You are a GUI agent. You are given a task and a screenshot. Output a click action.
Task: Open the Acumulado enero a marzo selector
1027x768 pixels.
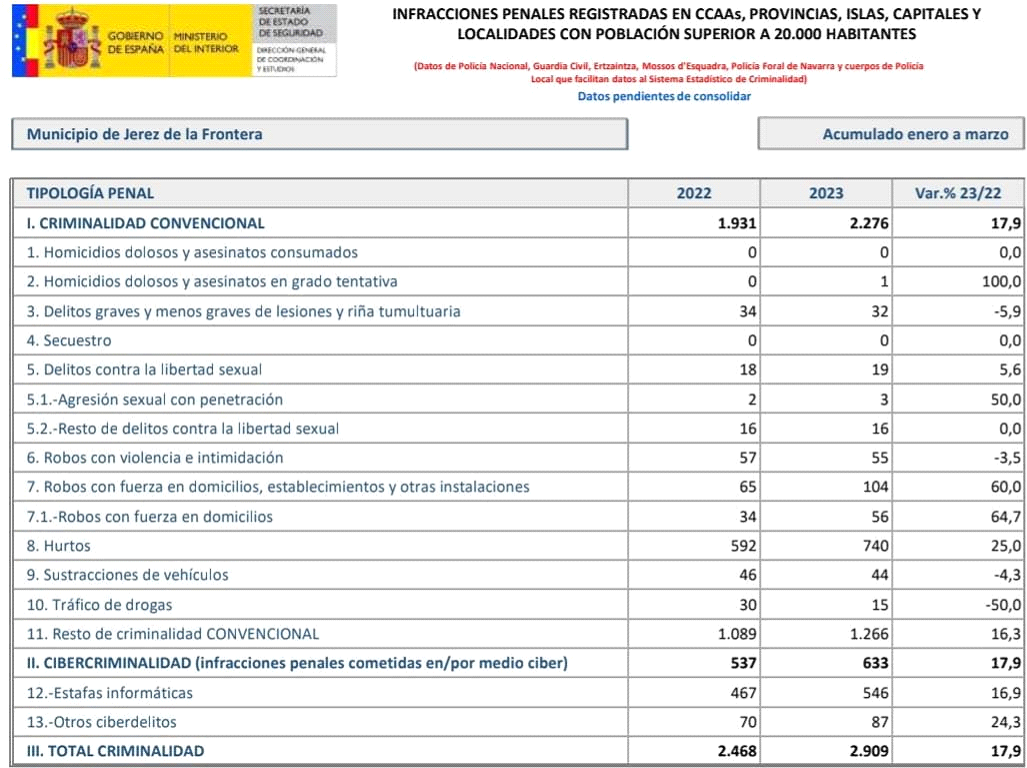point(890,133)
